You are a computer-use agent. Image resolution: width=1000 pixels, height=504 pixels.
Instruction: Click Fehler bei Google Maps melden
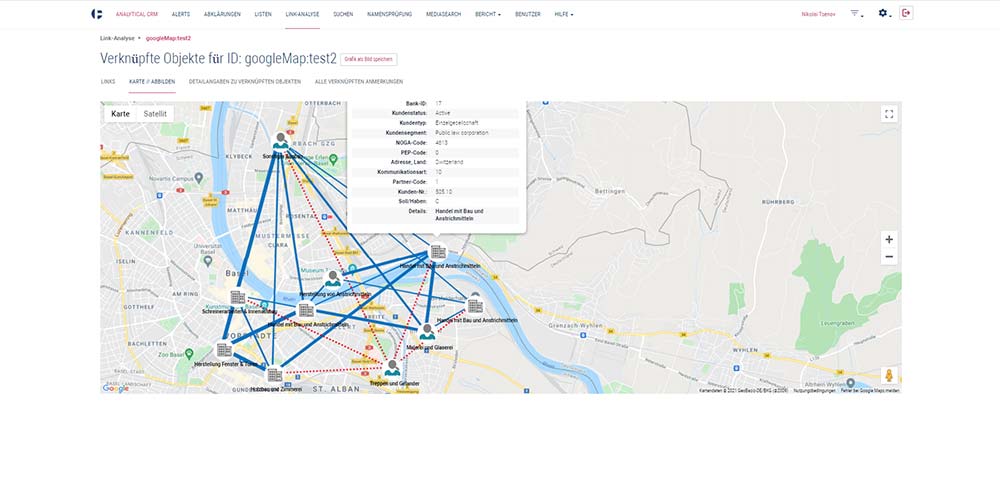coord(870,390)
